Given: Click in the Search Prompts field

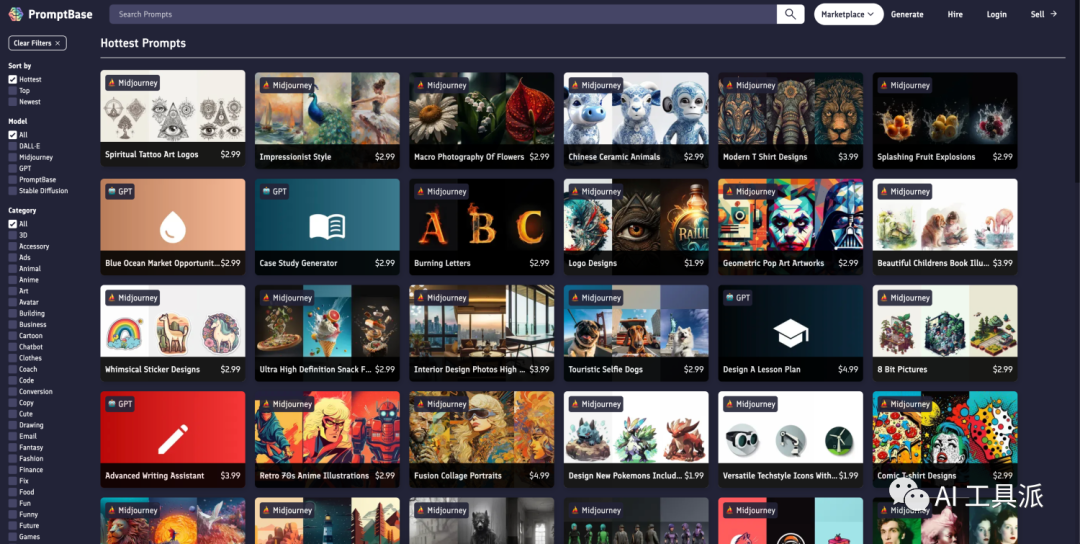Looking at the screenshot, I should coord(443,14).
